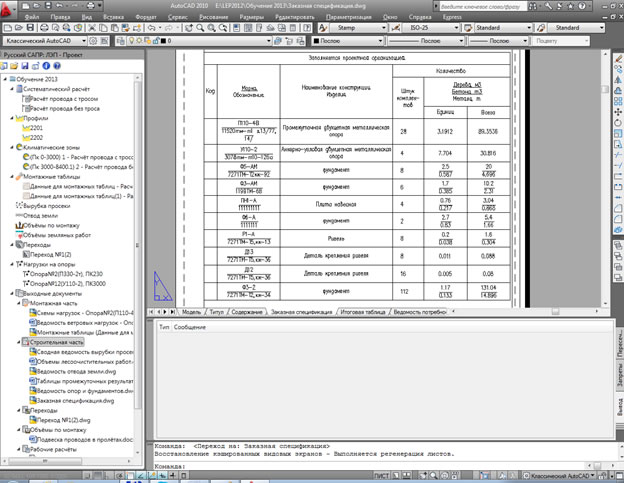This screenshot has height=483, width=624.
Task: Click the Help question mark toolbar icon
Action: 307,28
